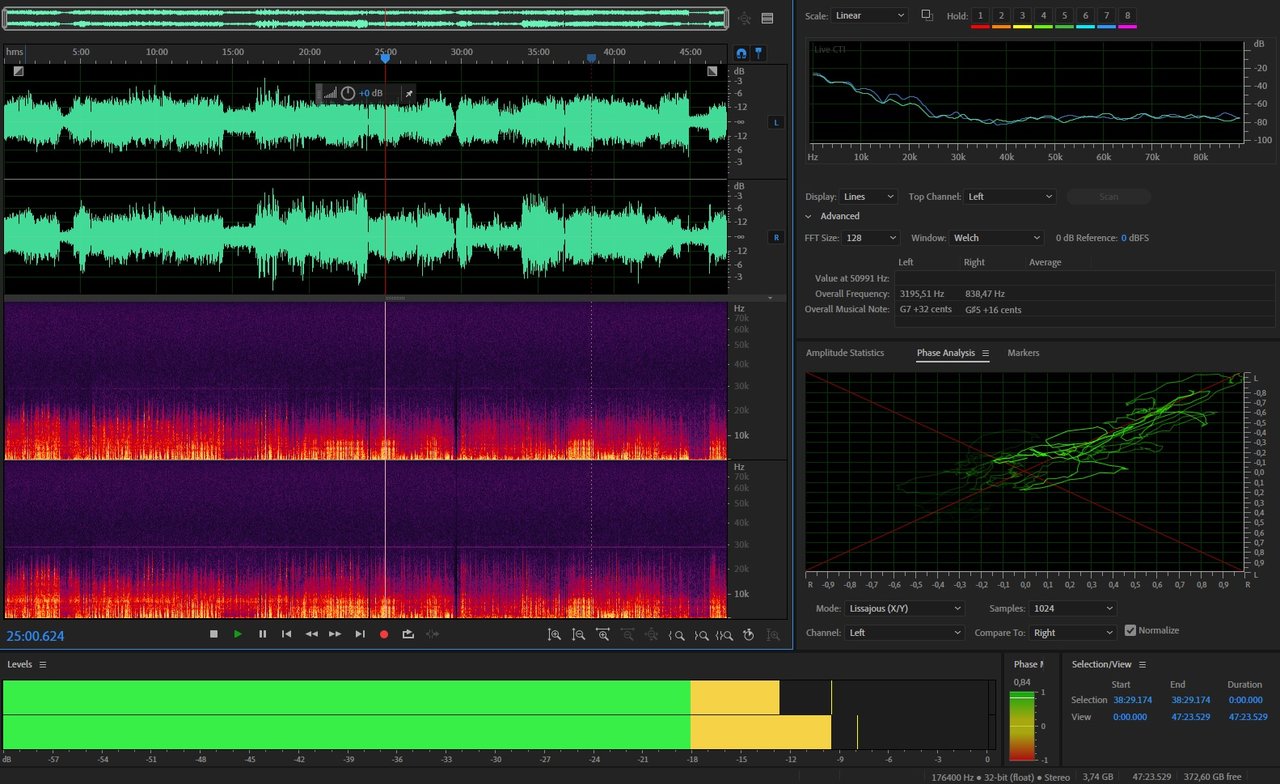
Task: Click the Rewind transport button
Action: pyautogui.click(x=311, y=634)
